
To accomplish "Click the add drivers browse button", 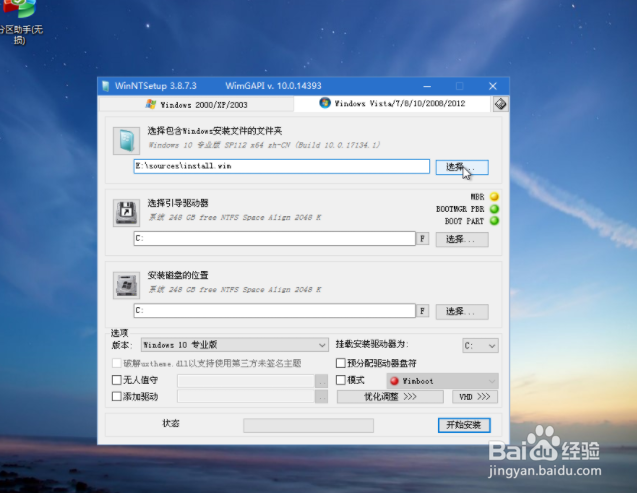I will click(x=321, y=396).
